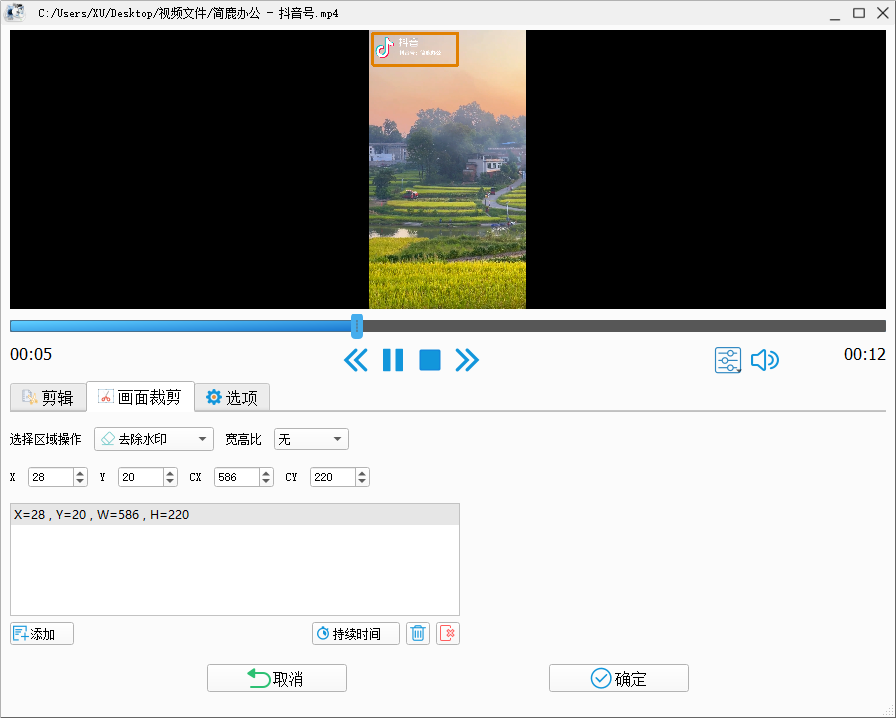Open the filter settings sliders icon
This screenshot has width=896, height=718.
(728, 360)
